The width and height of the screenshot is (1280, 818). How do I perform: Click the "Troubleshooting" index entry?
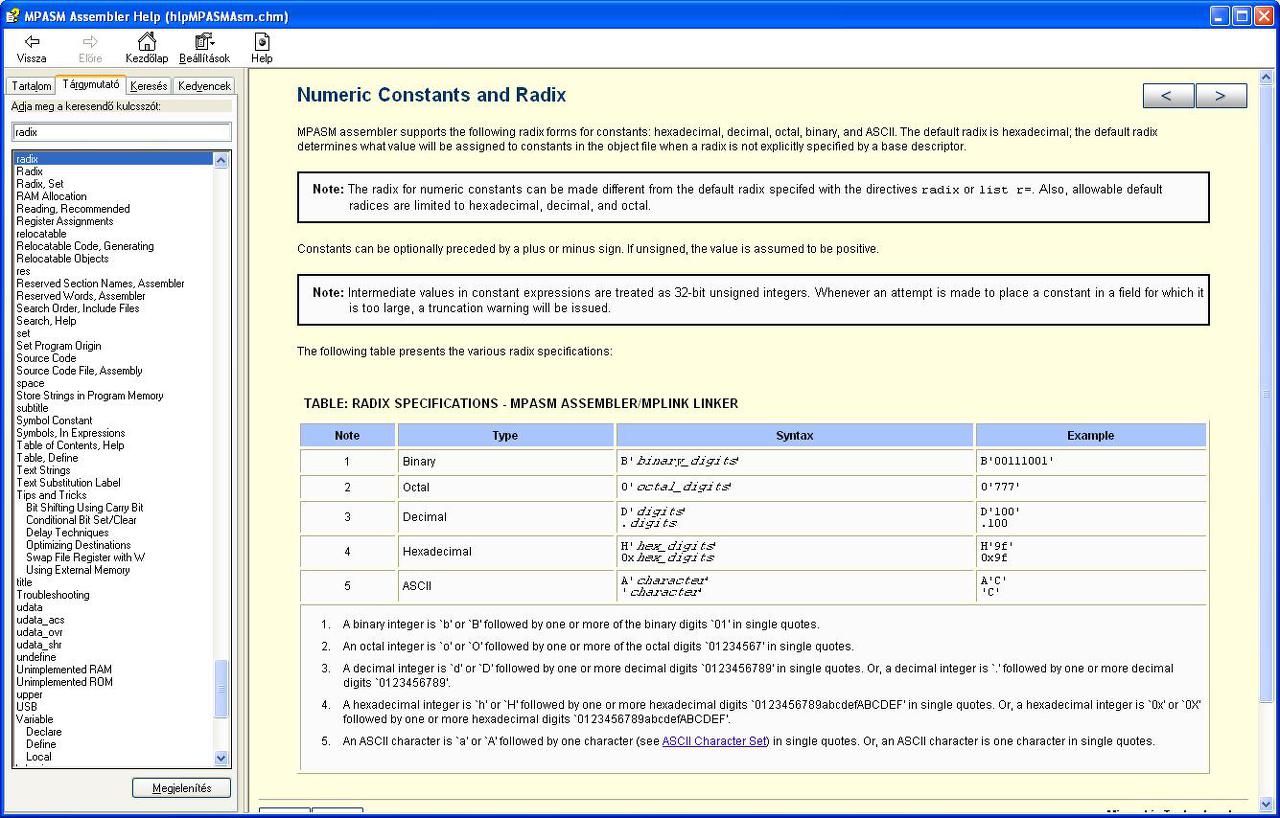pos(53,595)
